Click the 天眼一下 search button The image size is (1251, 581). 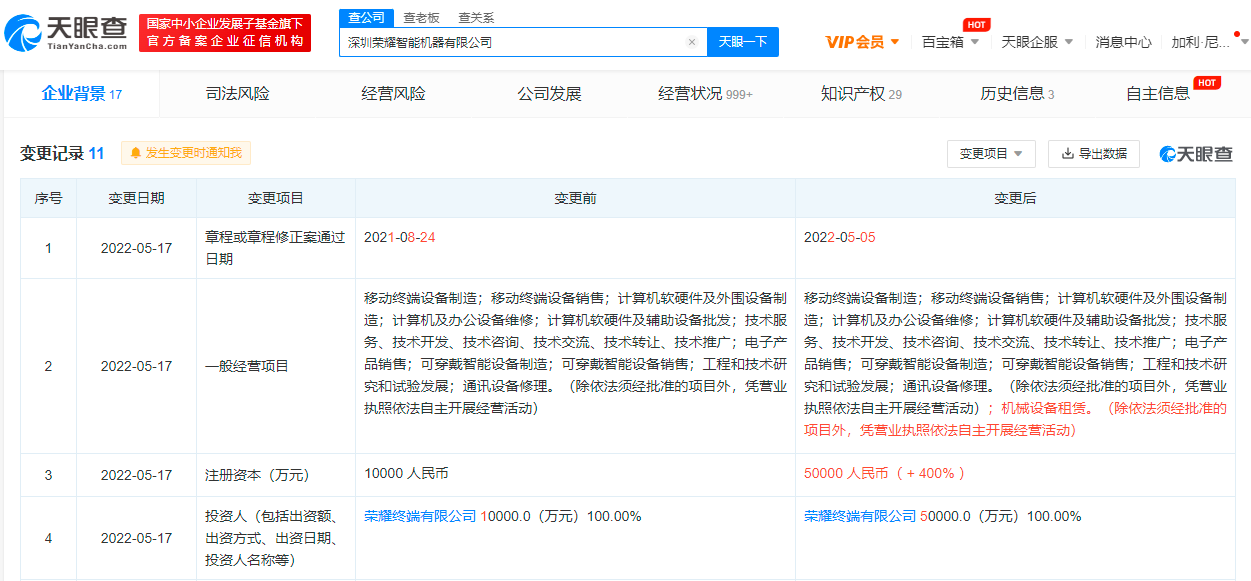point(742,42)
